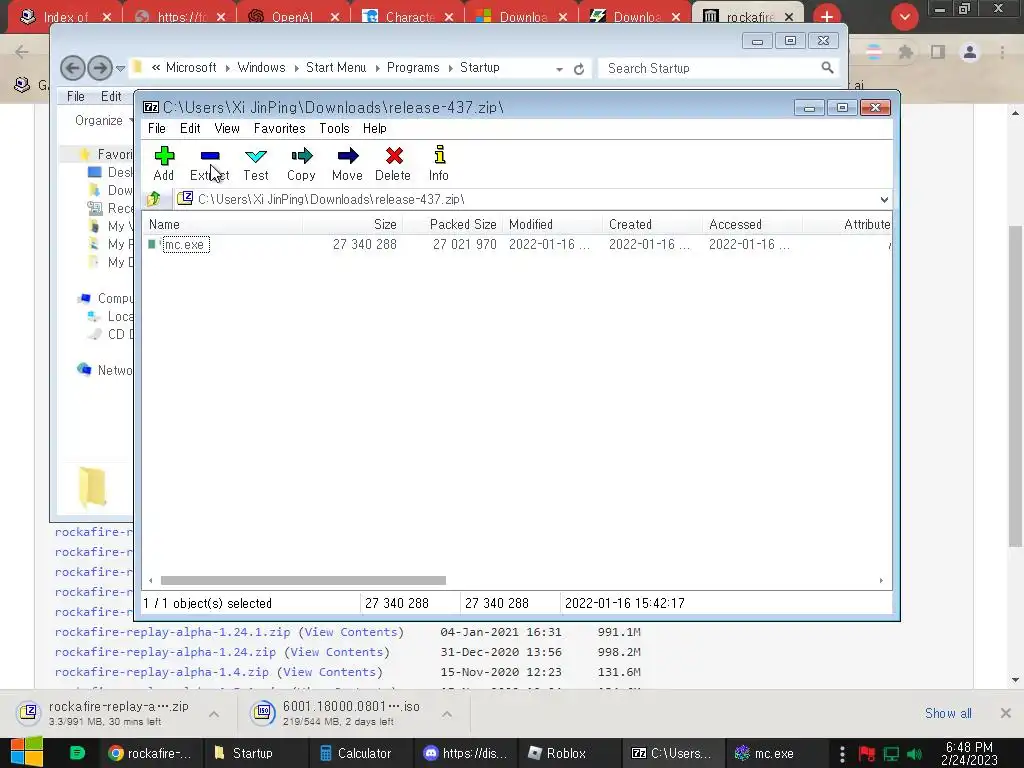Expand options for rockafire-replay zip download
The image size is (1024, 768).
click(214, 714)
